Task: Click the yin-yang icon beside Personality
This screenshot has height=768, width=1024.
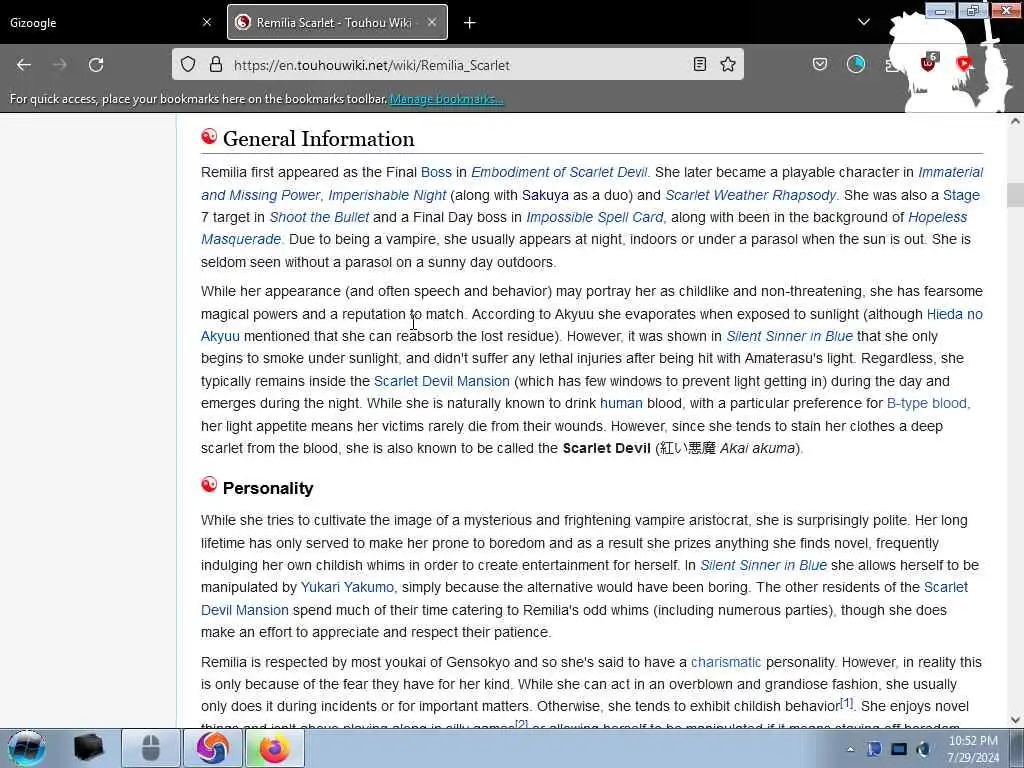Action: click(209, 485)
